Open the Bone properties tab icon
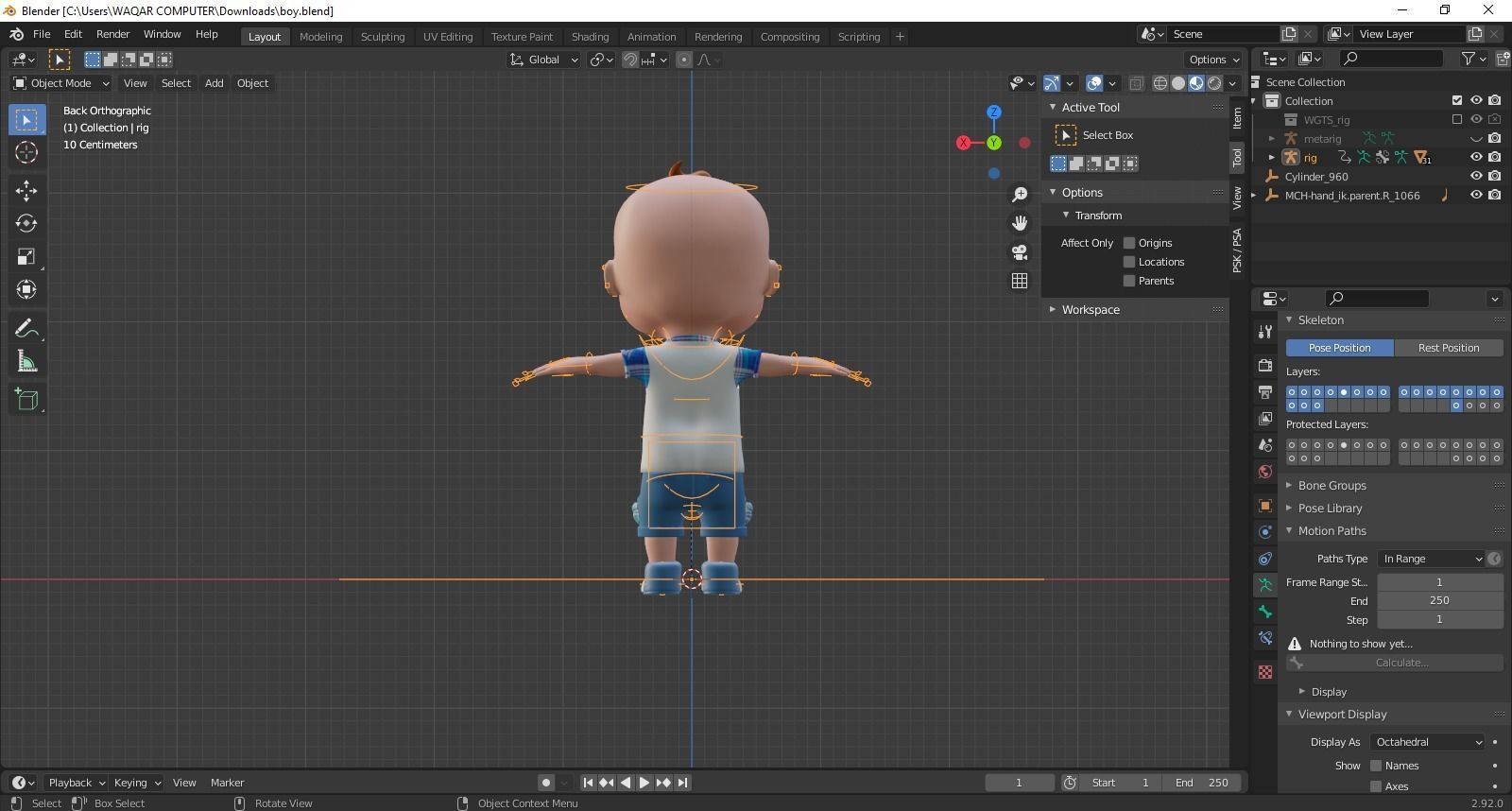This screenshot has height=811, width=1512. [x=1265, y=612]
